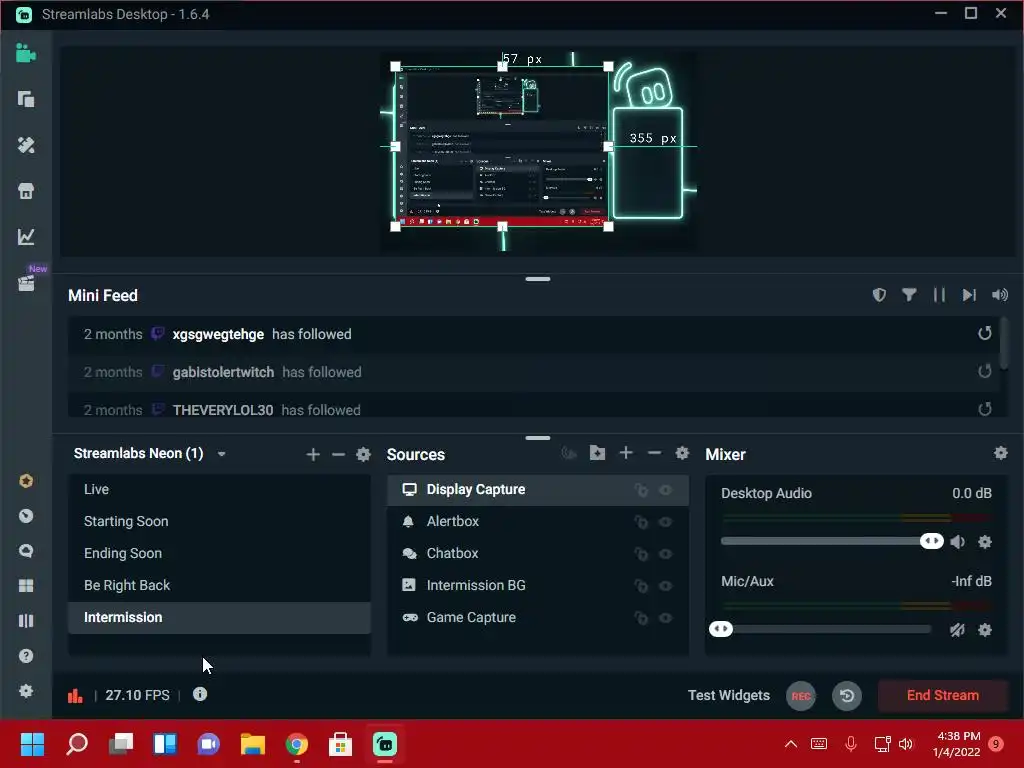This screenshot has height=768, width=1024.
Task: Select the Alertbox source
Action: pos(538,521)
